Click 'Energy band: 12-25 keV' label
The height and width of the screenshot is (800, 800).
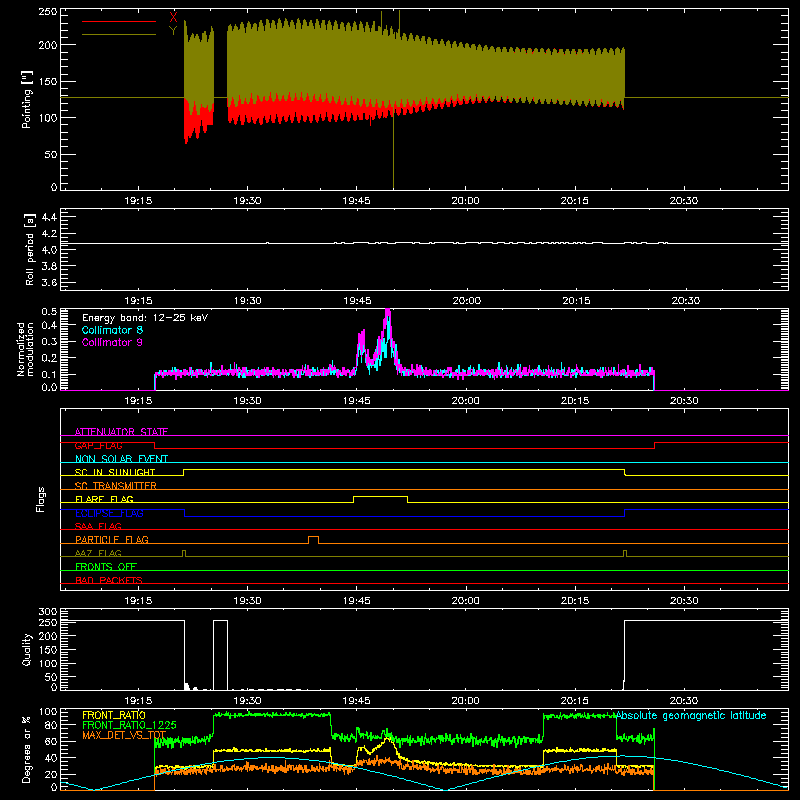(x=145, y=318)
